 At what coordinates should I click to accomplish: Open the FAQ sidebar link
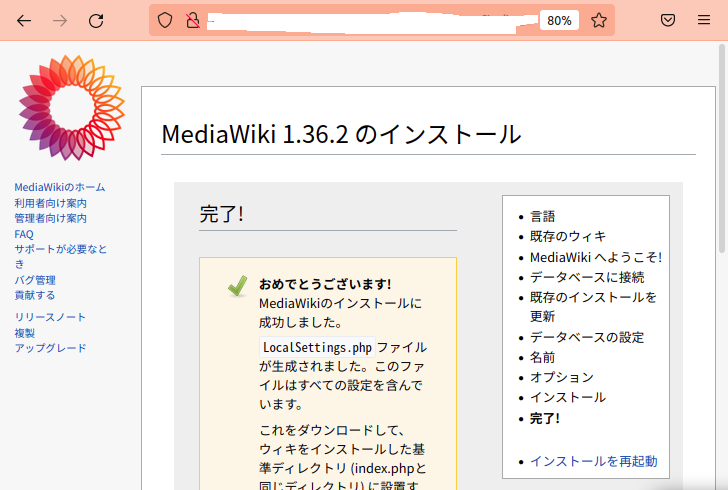(x=24, y=234)
